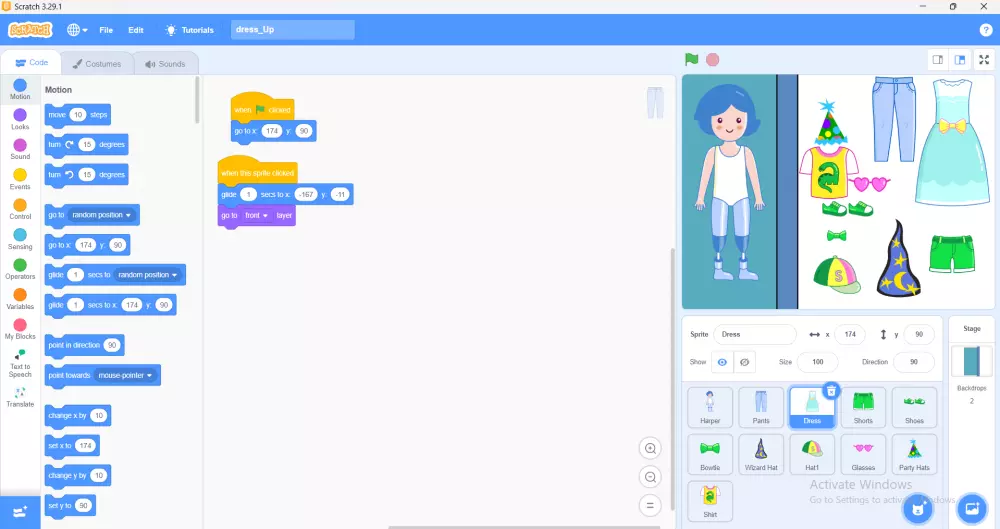Screen dimensions: 1000x529
Task: Click the turn counterclockwise 15 degrees block
Action: pos(86,175)
